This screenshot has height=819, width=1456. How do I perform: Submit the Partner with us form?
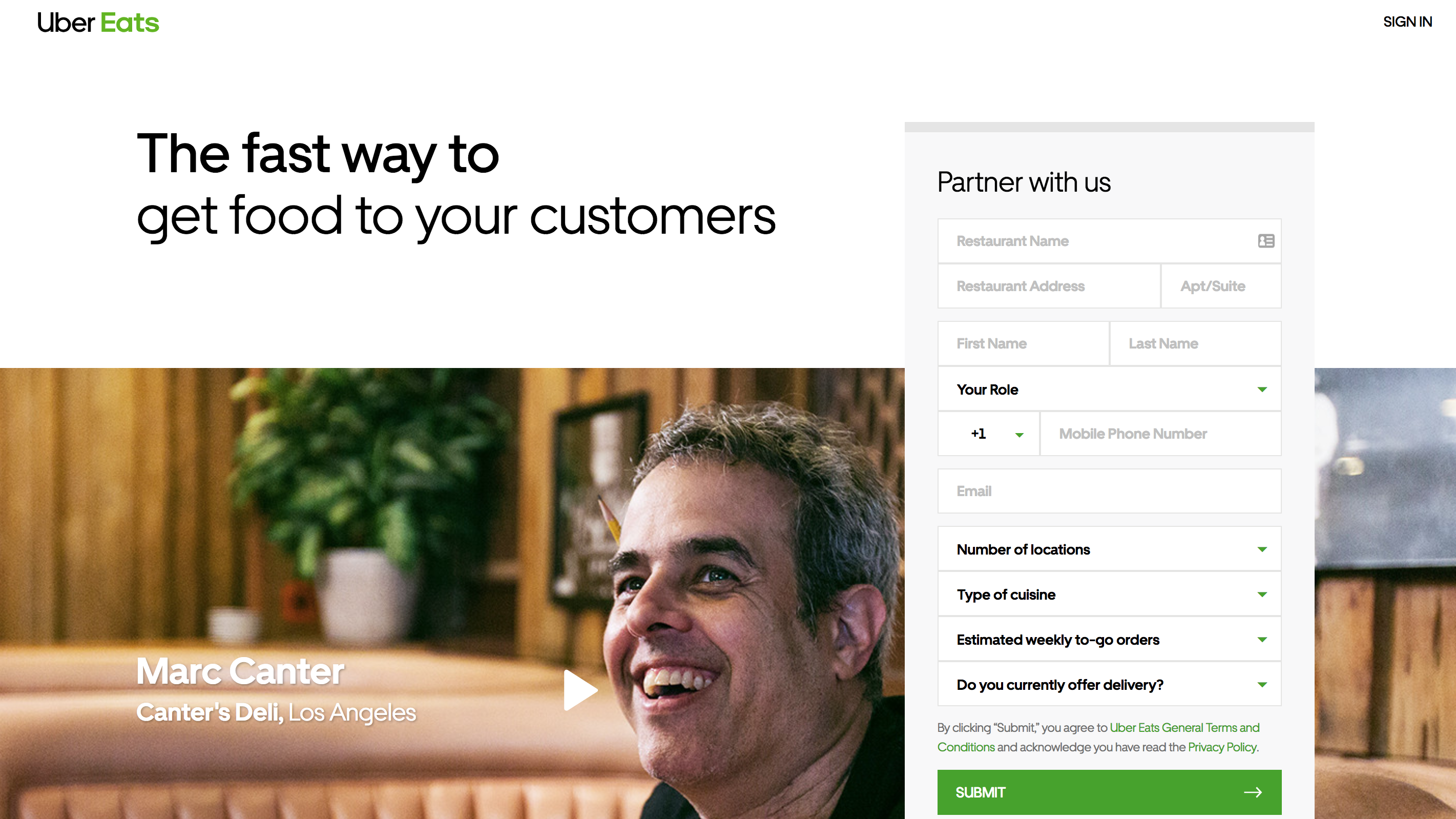(x=1109, y=792)
